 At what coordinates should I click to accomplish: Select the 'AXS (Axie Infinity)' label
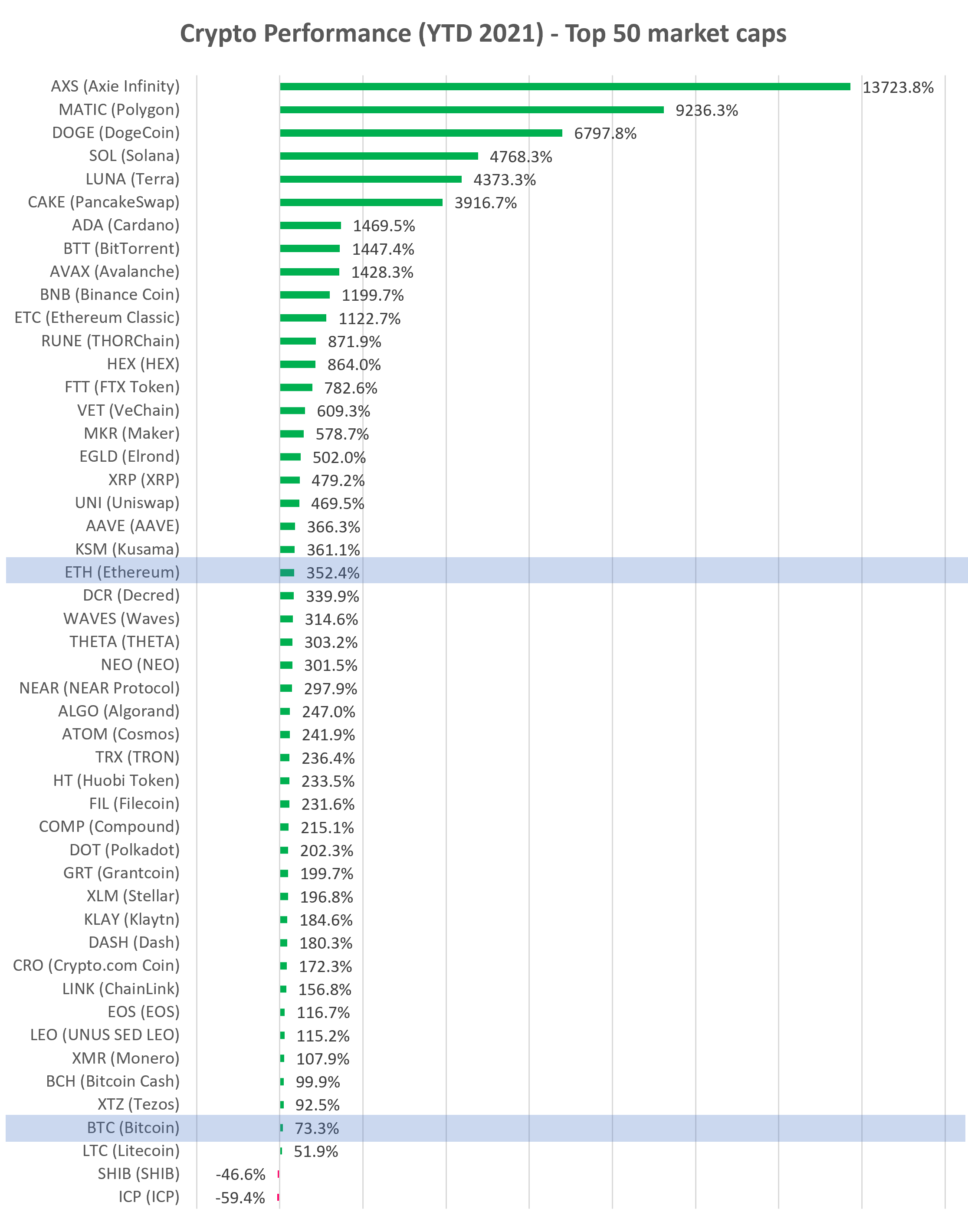click(115, 86)
